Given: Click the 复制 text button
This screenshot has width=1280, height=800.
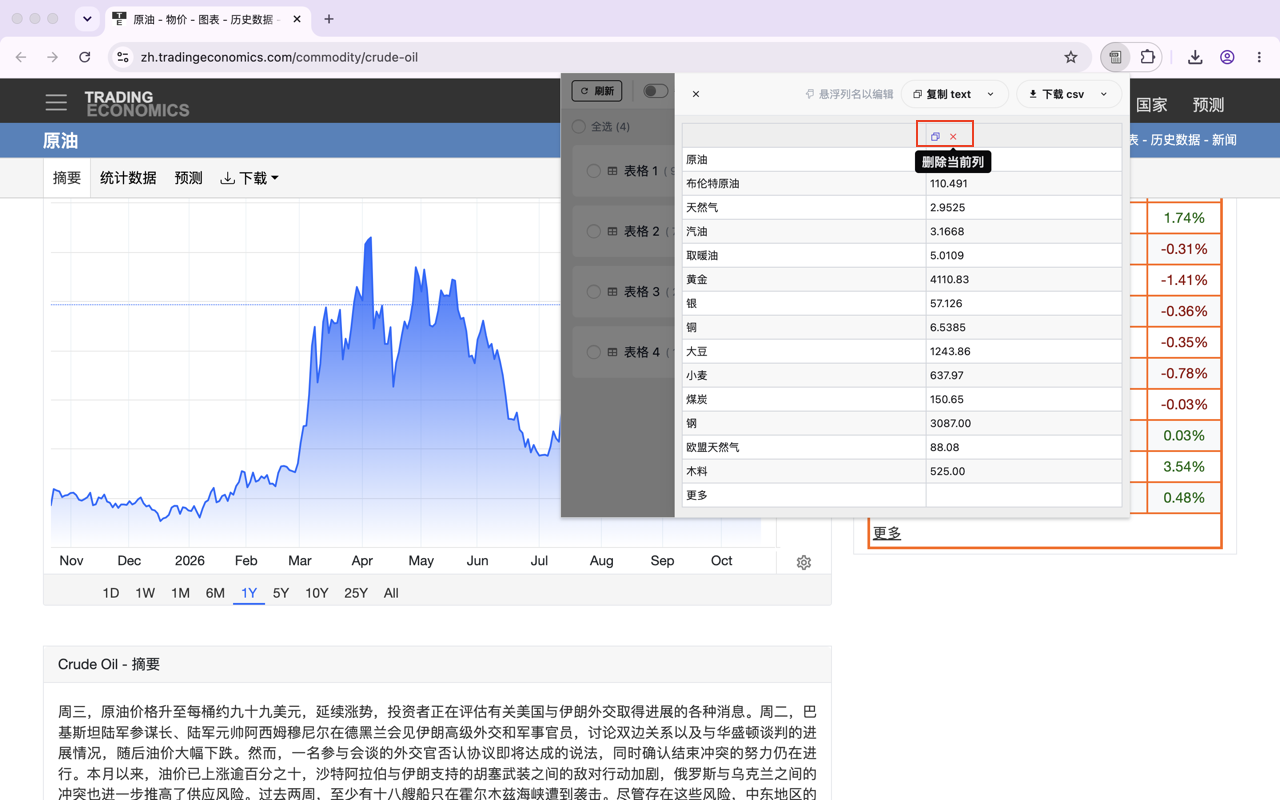Looking at the screenshot, I should tap(941, 94).
